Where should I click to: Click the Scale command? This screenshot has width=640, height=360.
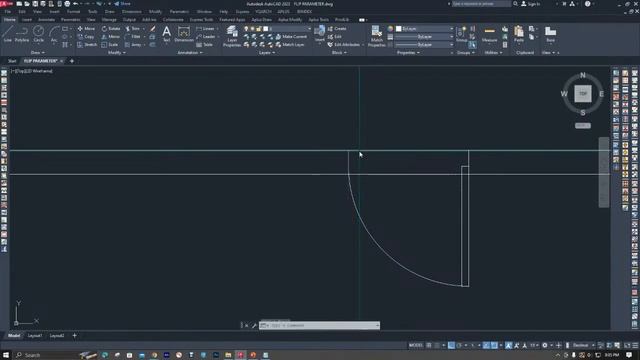click(x=110, y=44)
